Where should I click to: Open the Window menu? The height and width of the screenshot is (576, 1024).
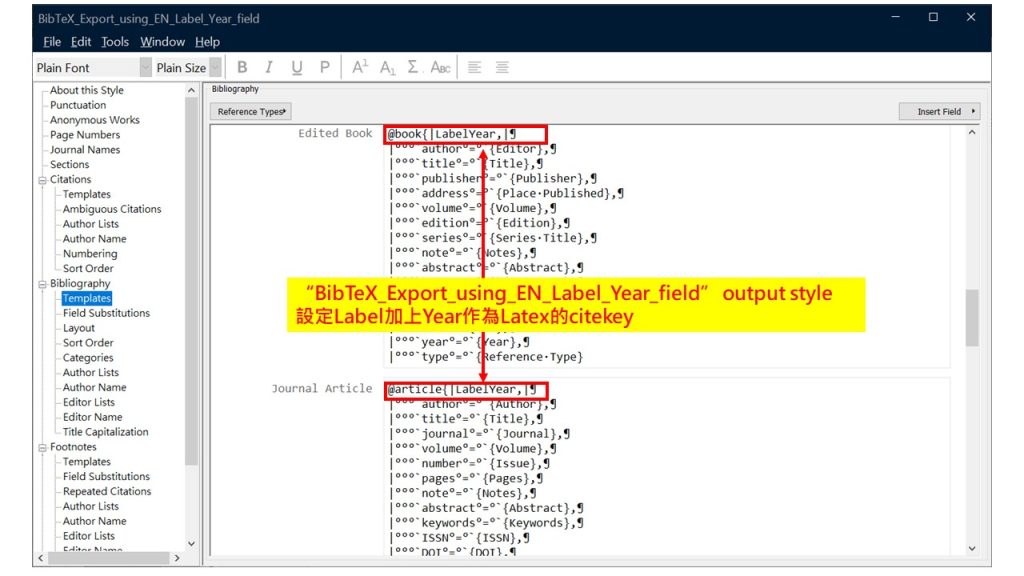pos(163,42)
